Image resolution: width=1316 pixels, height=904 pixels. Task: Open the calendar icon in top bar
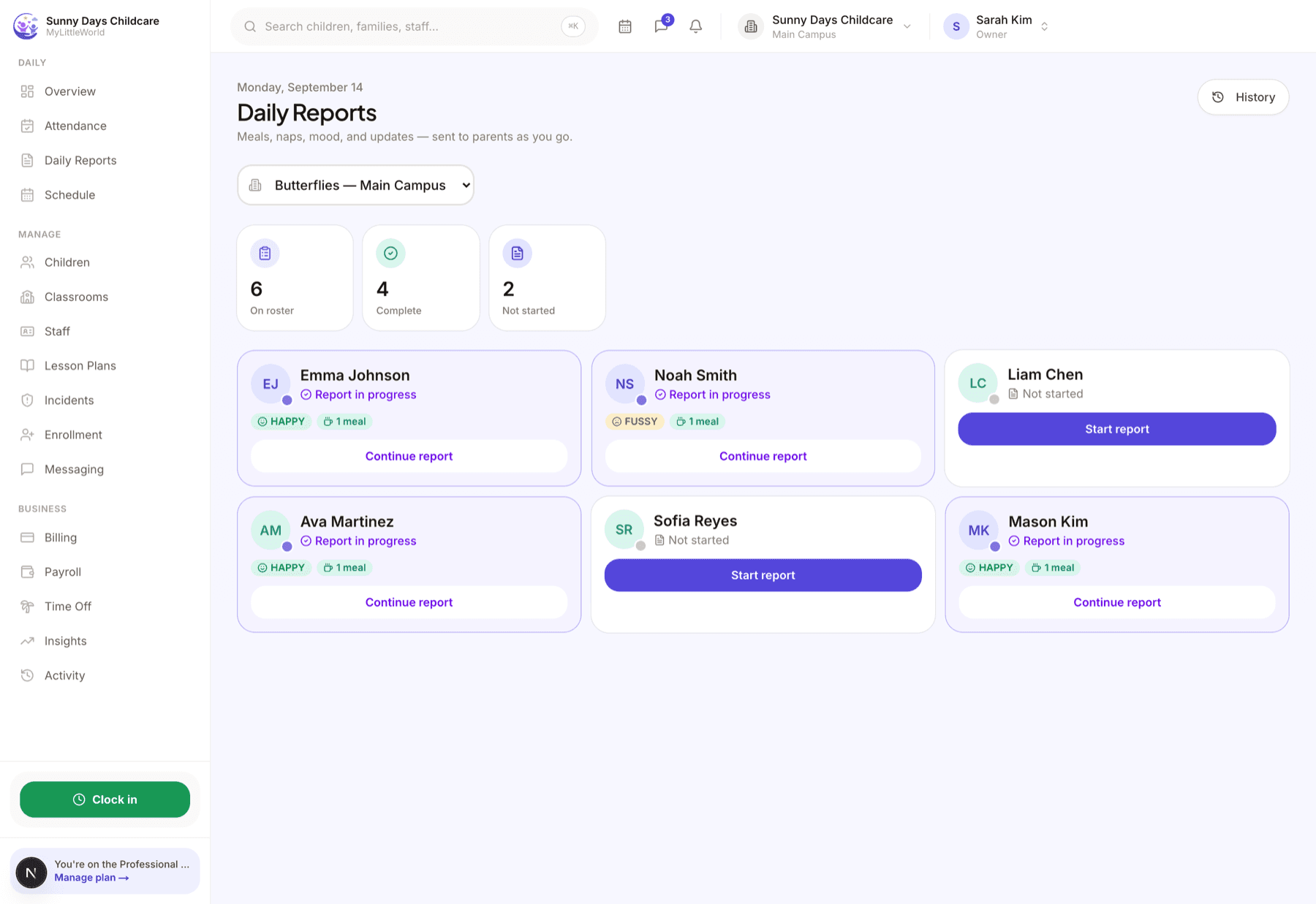coord(625,26)
